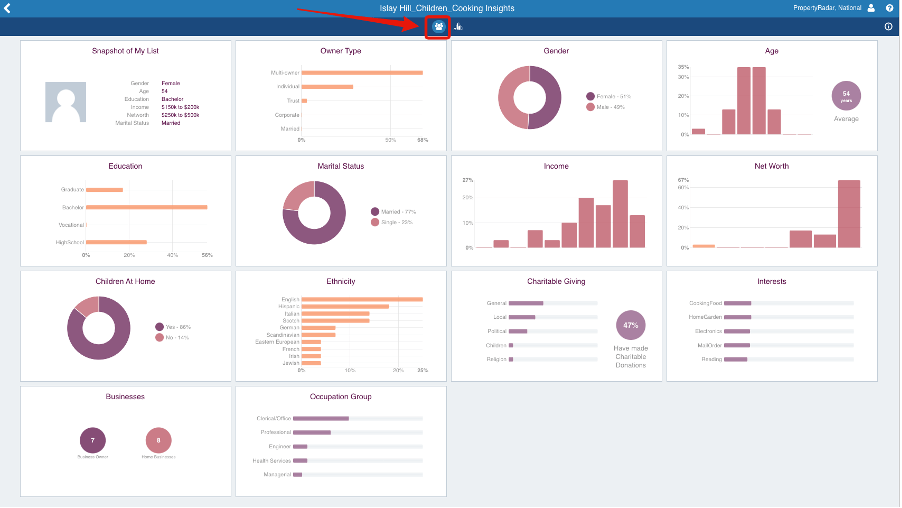
Task: Click the 8 home business circle
Action: point(159,440)
